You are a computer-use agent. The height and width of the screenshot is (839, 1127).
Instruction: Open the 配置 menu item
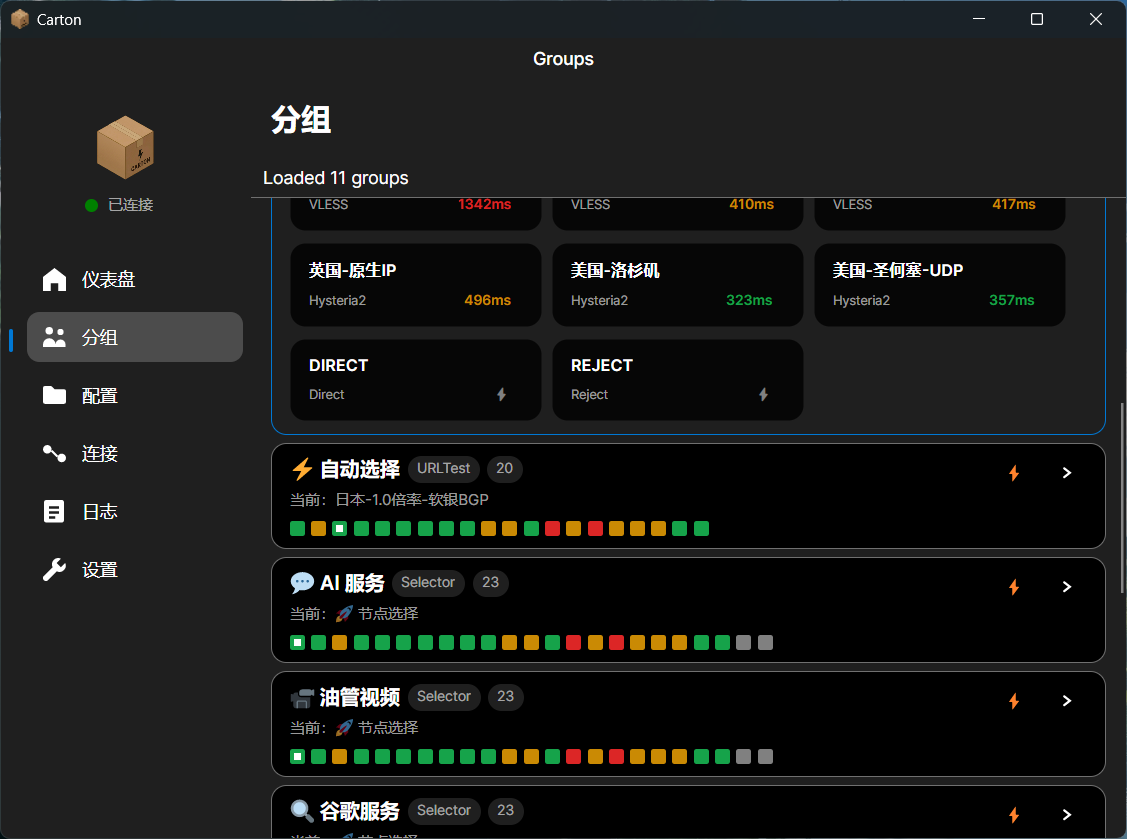[x=134, y=395]
